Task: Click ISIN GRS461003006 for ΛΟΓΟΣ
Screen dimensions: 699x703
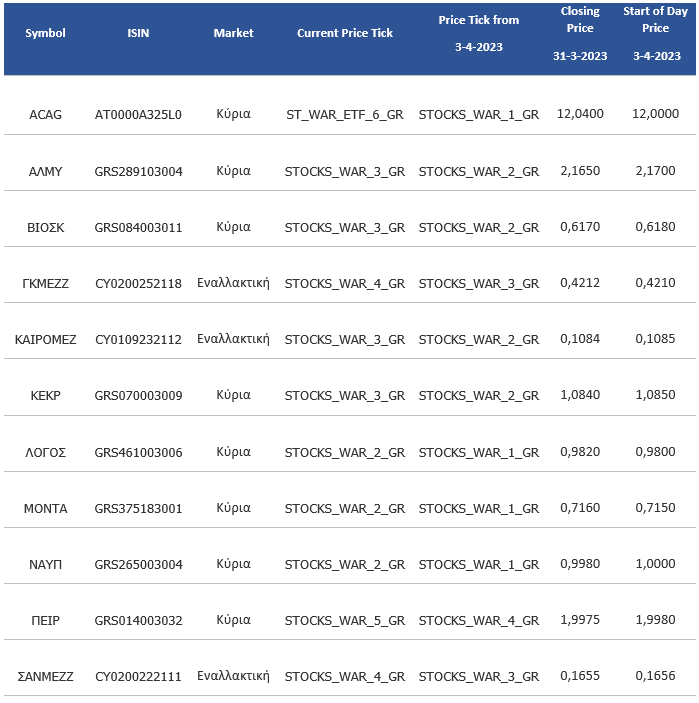Action: click(138, 452)
